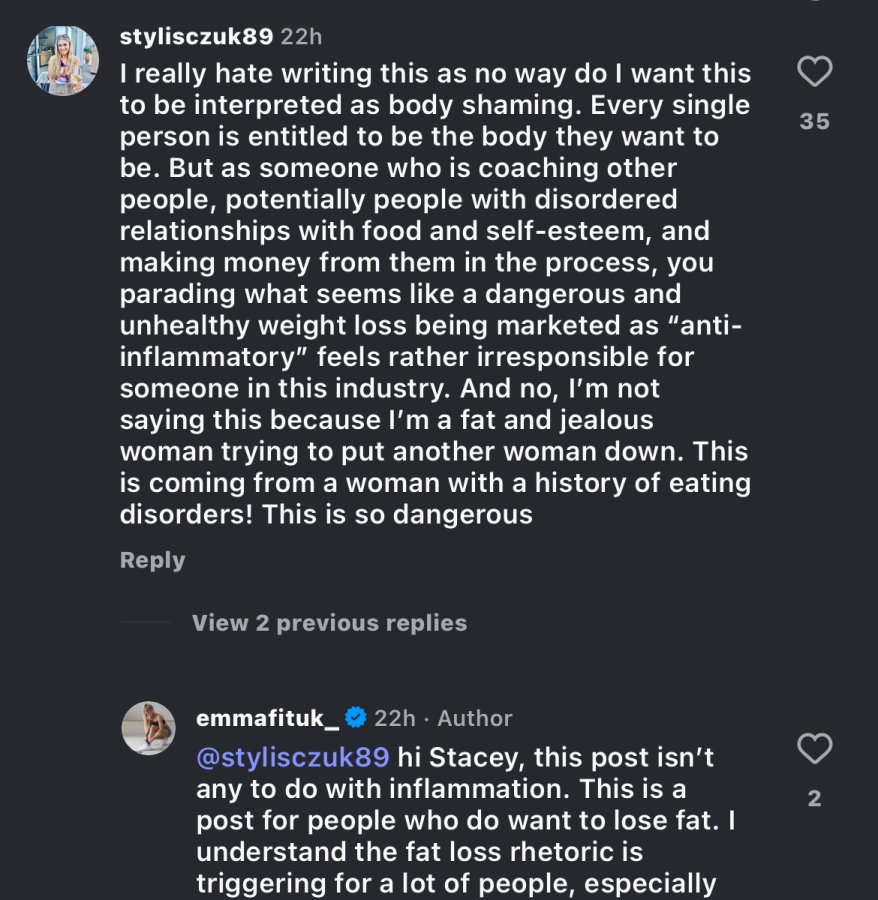This screenshot has width=878, height=900.
Task: Open stylisczuk89's profile picture
Action: (x=63, y=60)
